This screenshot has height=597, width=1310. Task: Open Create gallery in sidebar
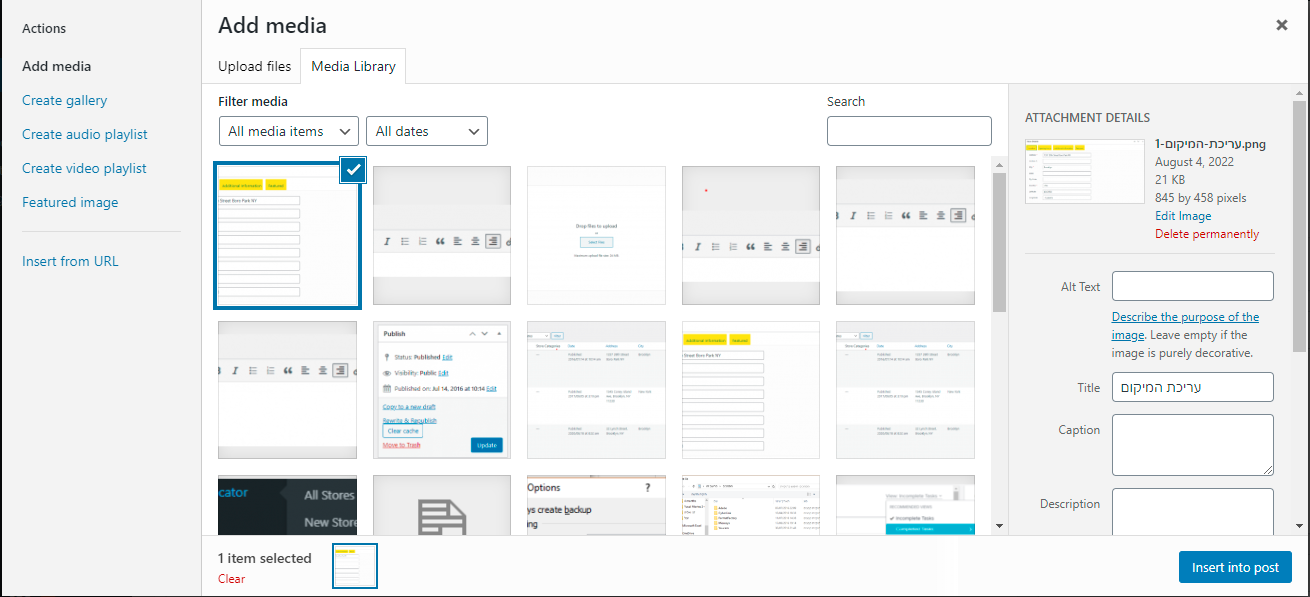pyautogui.click(x=65, y=100)
